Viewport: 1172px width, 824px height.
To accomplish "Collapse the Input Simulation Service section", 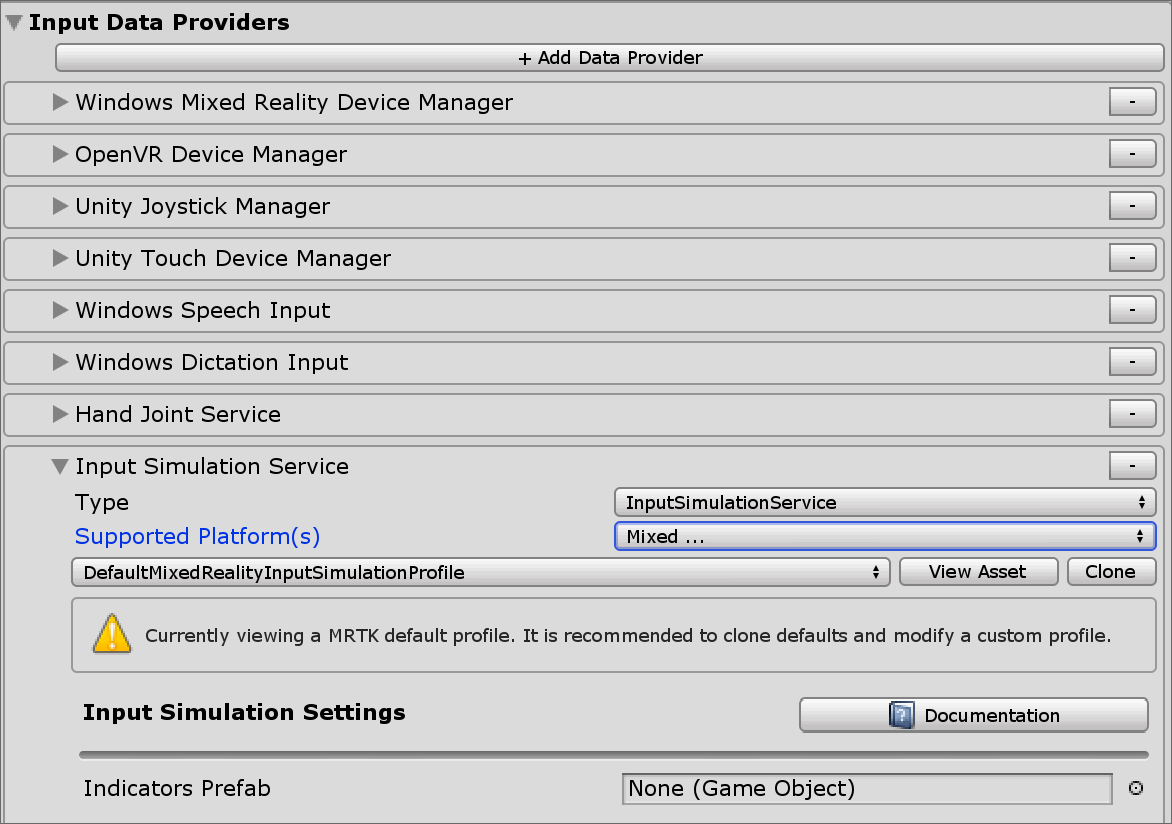I will point(60,466).
